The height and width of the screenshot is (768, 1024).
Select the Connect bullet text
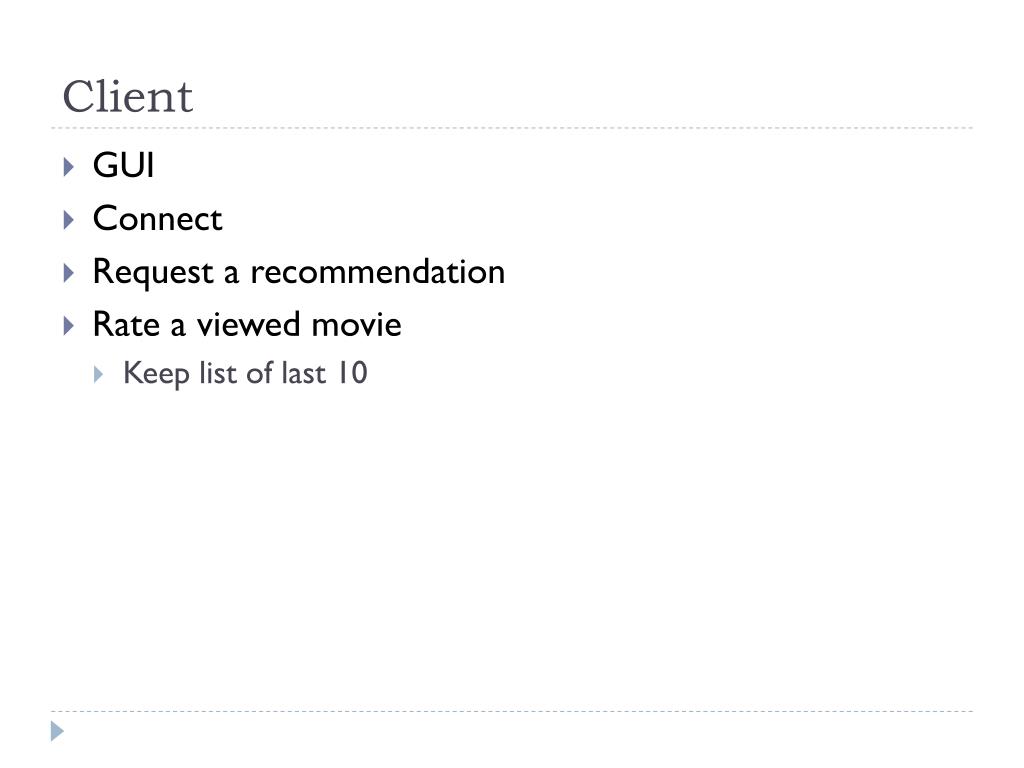click(157, 218)
